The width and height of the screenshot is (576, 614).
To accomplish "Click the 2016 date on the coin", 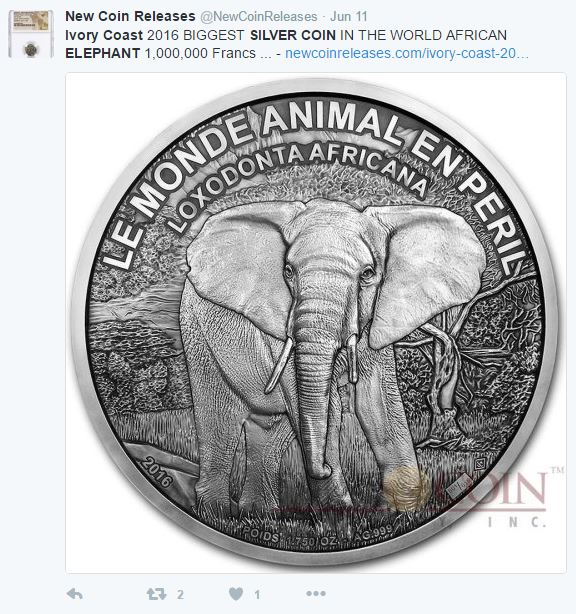I will coord(157,471).
